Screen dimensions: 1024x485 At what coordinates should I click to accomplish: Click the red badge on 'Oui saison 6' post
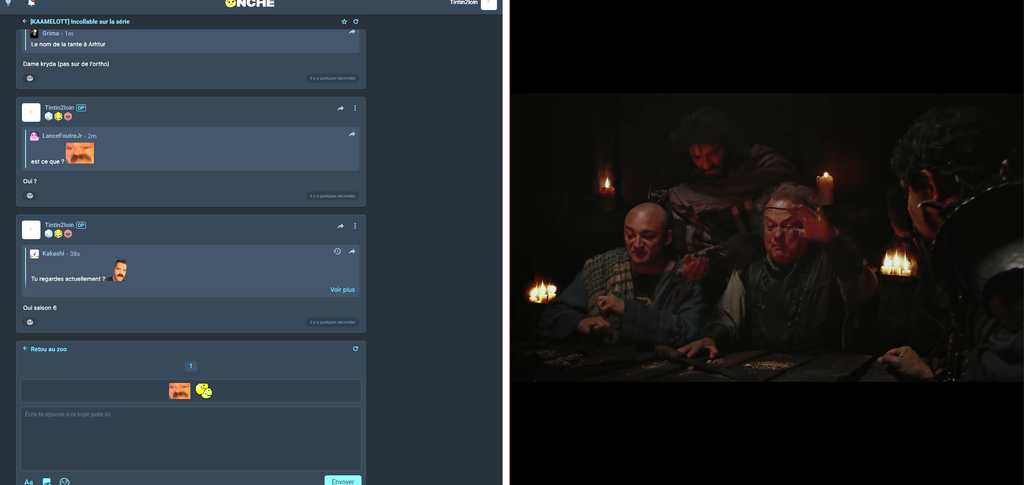tap(68, 234)
